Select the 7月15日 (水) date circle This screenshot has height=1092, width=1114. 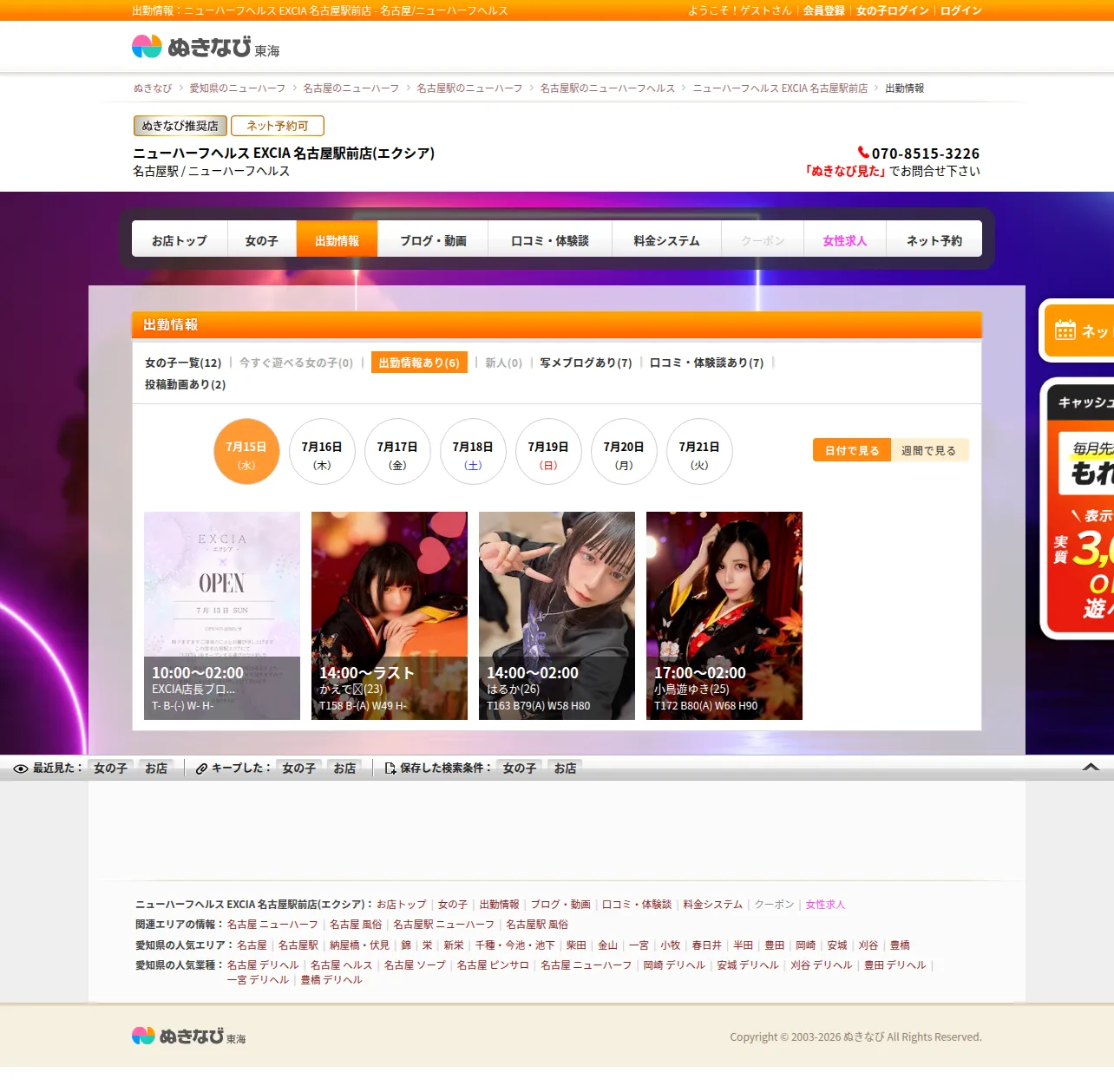(246, 452)
